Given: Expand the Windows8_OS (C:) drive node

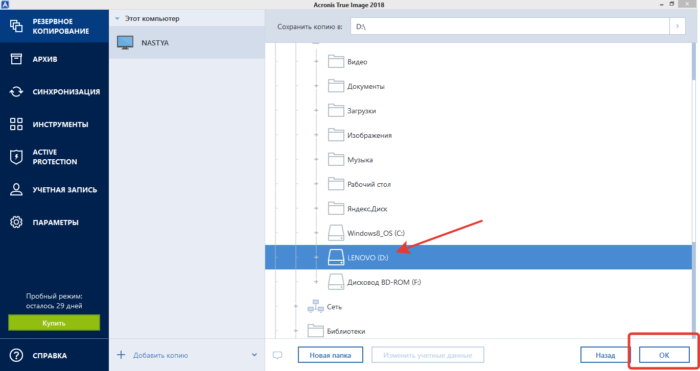Looking at the screenshot, I should (x=316, y=233).
